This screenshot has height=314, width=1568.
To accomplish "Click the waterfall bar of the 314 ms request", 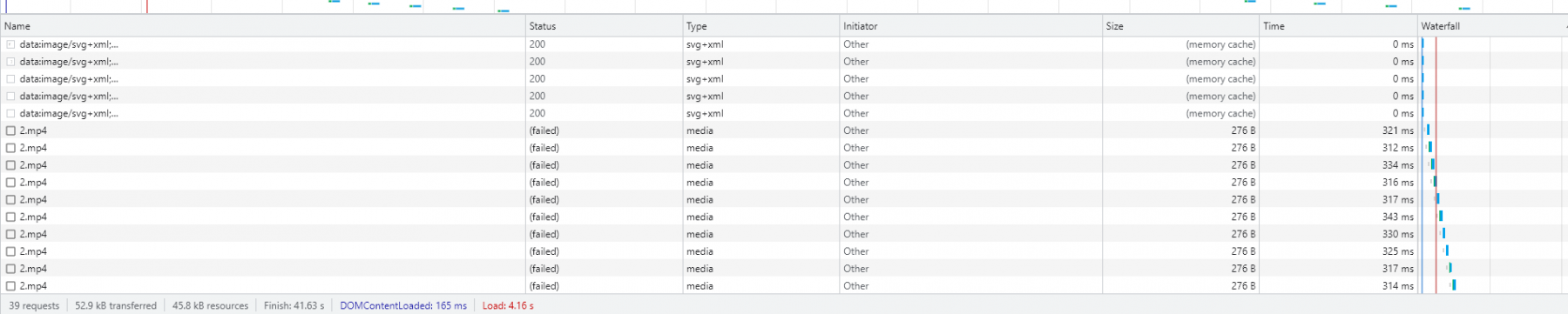I will coord(1453,285).
